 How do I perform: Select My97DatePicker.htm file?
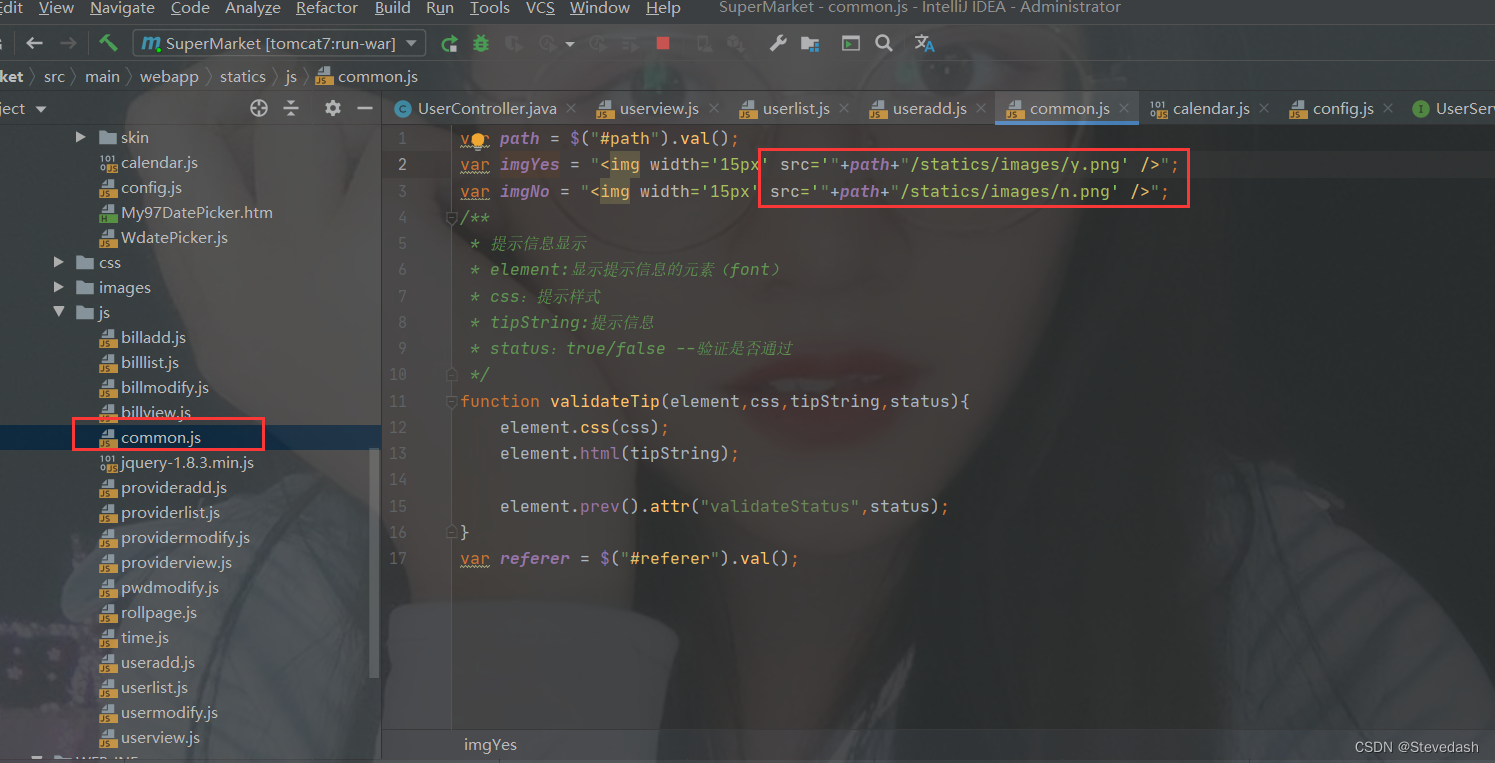196,213
